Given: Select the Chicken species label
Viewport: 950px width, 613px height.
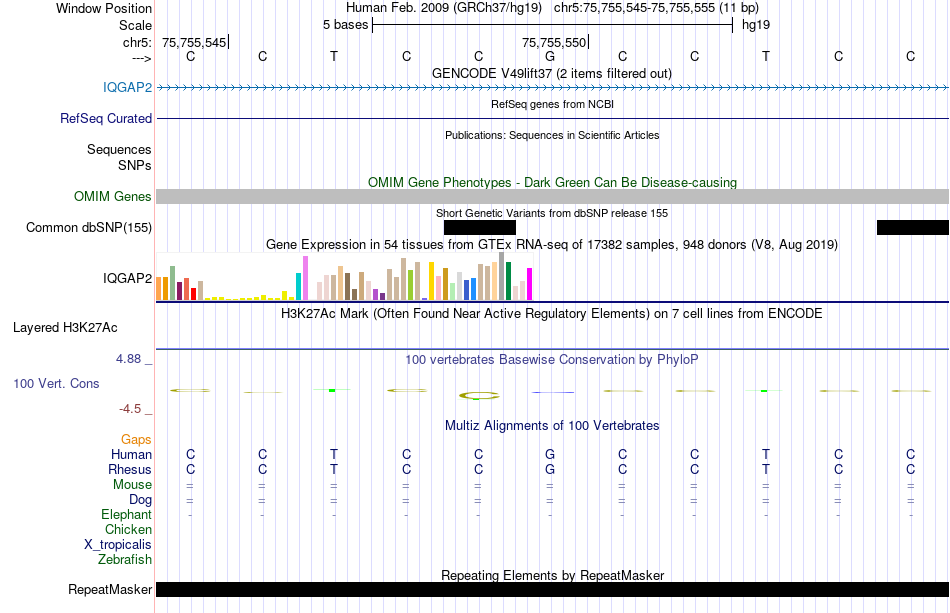Looking at the screenshot, I should pyautogui.click(x=128, y=529).
